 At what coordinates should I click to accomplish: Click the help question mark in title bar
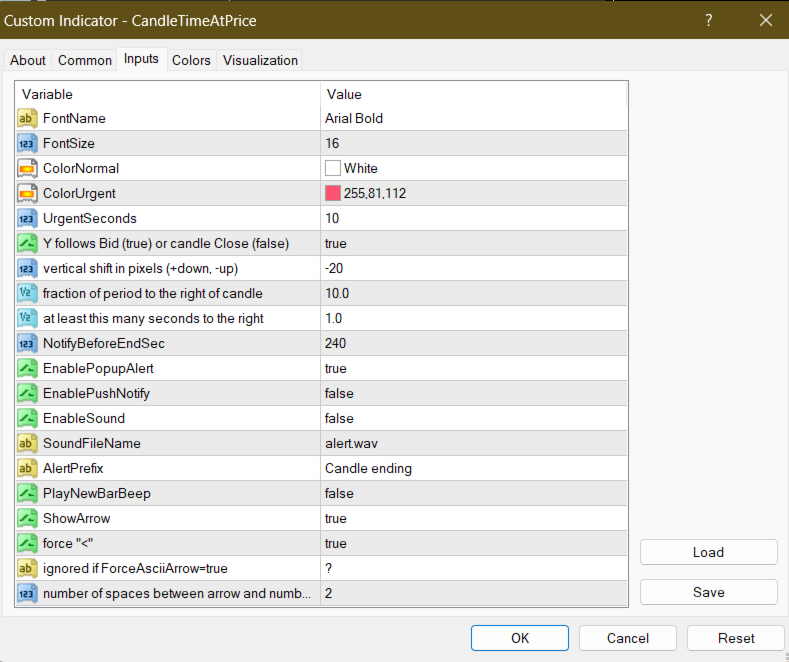pyautogui.click(x=709, y=20)
